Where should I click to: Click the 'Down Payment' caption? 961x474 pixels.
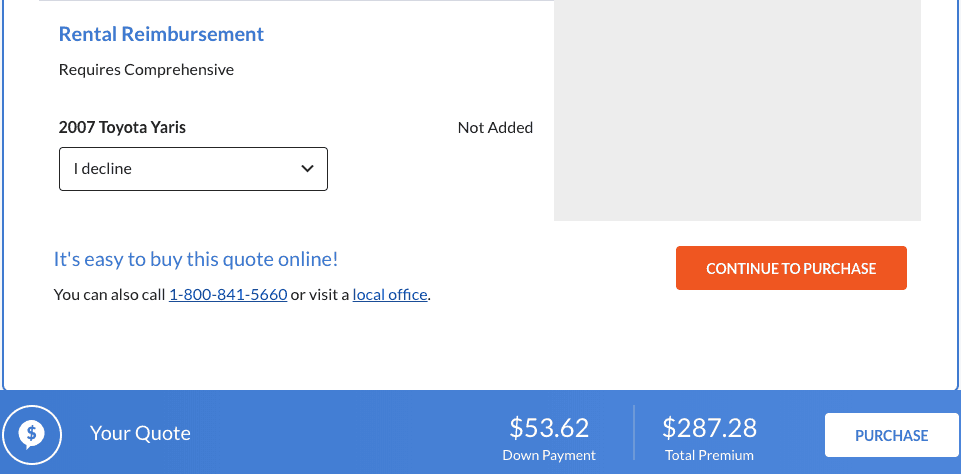(549, 456)
